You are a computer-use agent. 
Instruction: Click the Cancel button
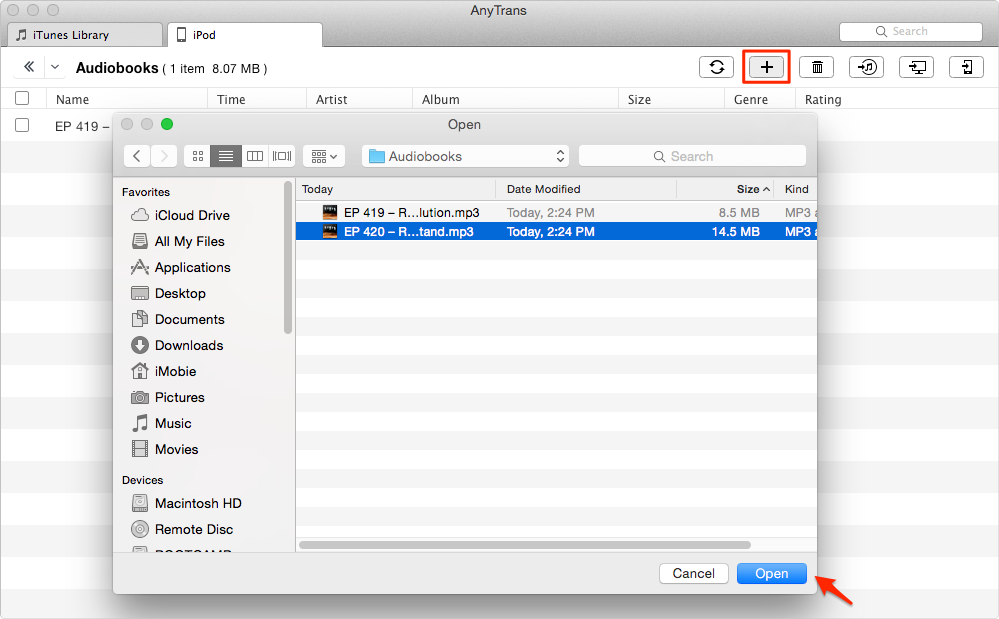click(x=693, y=573)
